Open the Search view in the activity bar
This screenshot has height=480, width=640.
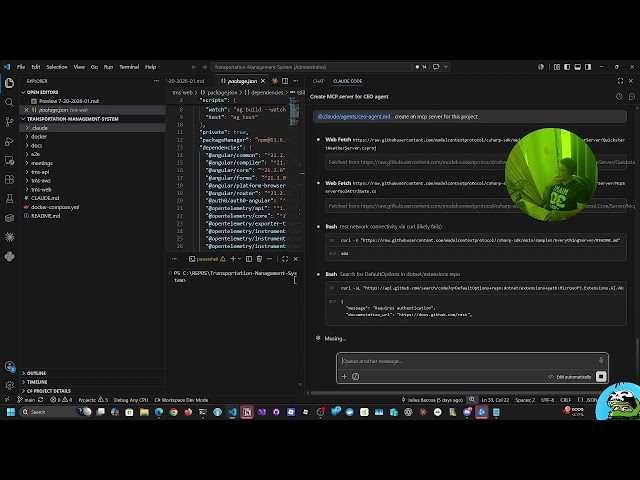click(9, 102)
